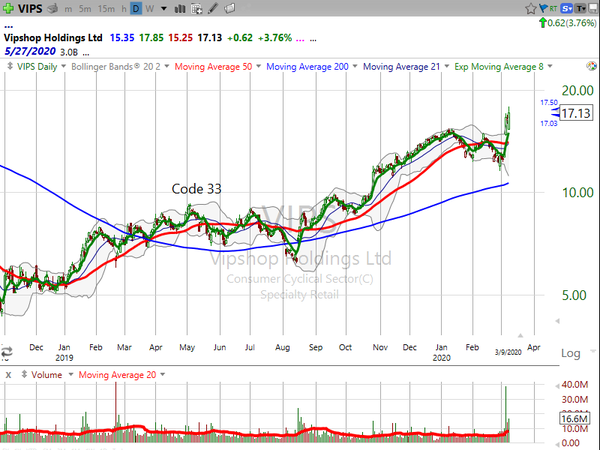600x450 pixels.
Task: Expand the VIPS Daily dropdown arrow
Action: tap(63, 66)
